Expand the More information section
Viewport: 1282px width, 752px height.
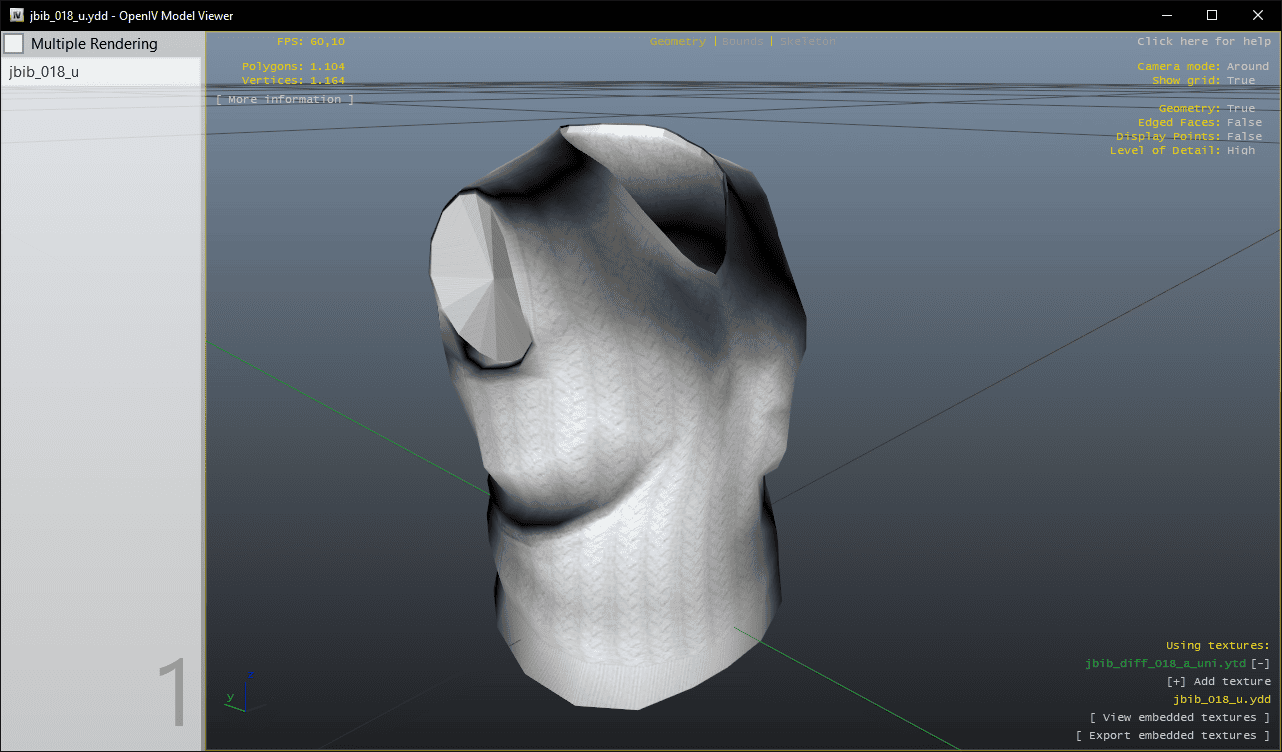click(x=284, y=100)
